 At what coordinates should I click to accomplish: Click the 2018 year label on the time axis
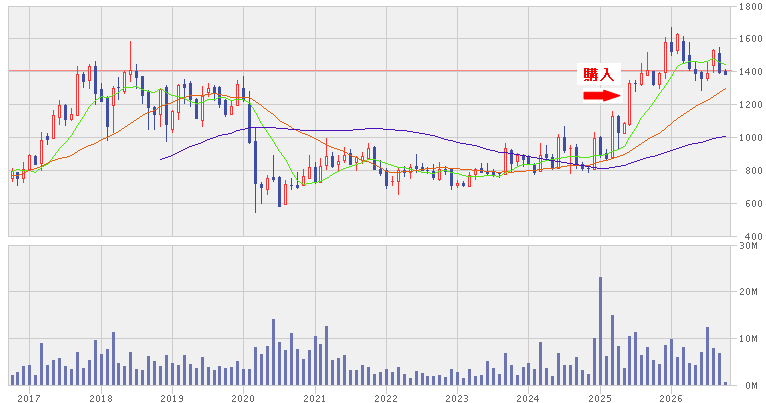(x=101, y=398)
